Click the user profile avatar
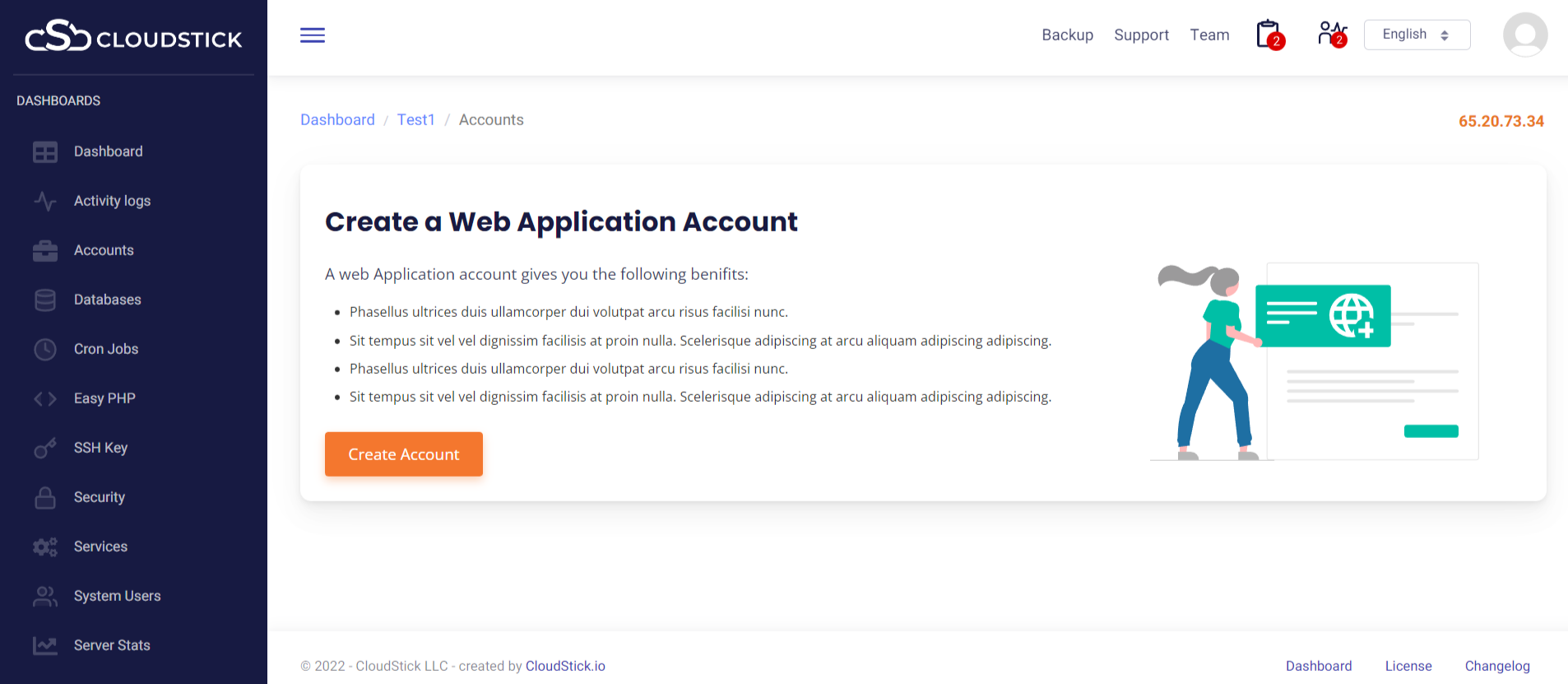Viewport: 1568px width, 684px height. (1524, 35)
